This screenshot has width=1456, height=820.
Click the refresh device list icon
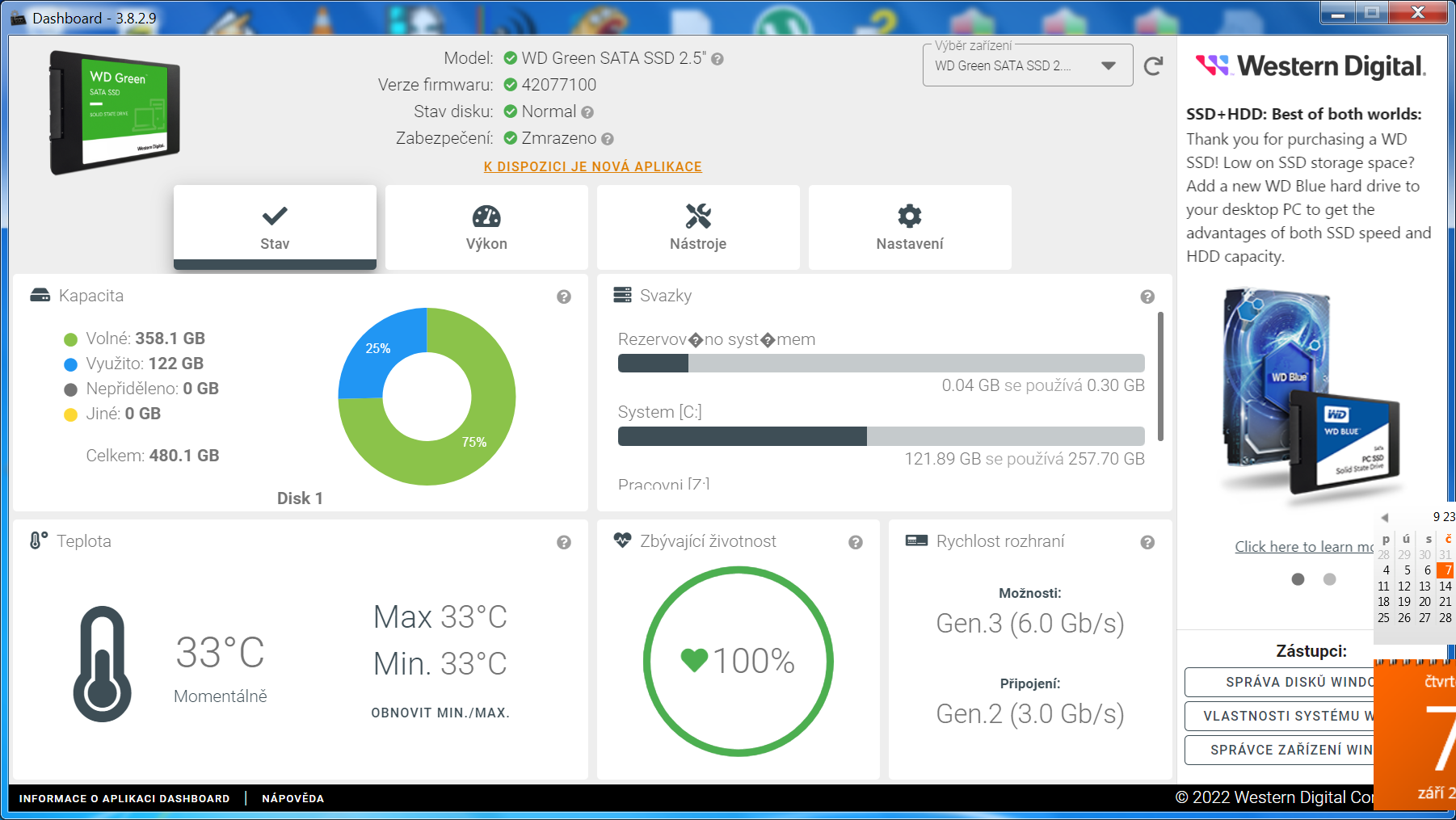(1153, 66)
